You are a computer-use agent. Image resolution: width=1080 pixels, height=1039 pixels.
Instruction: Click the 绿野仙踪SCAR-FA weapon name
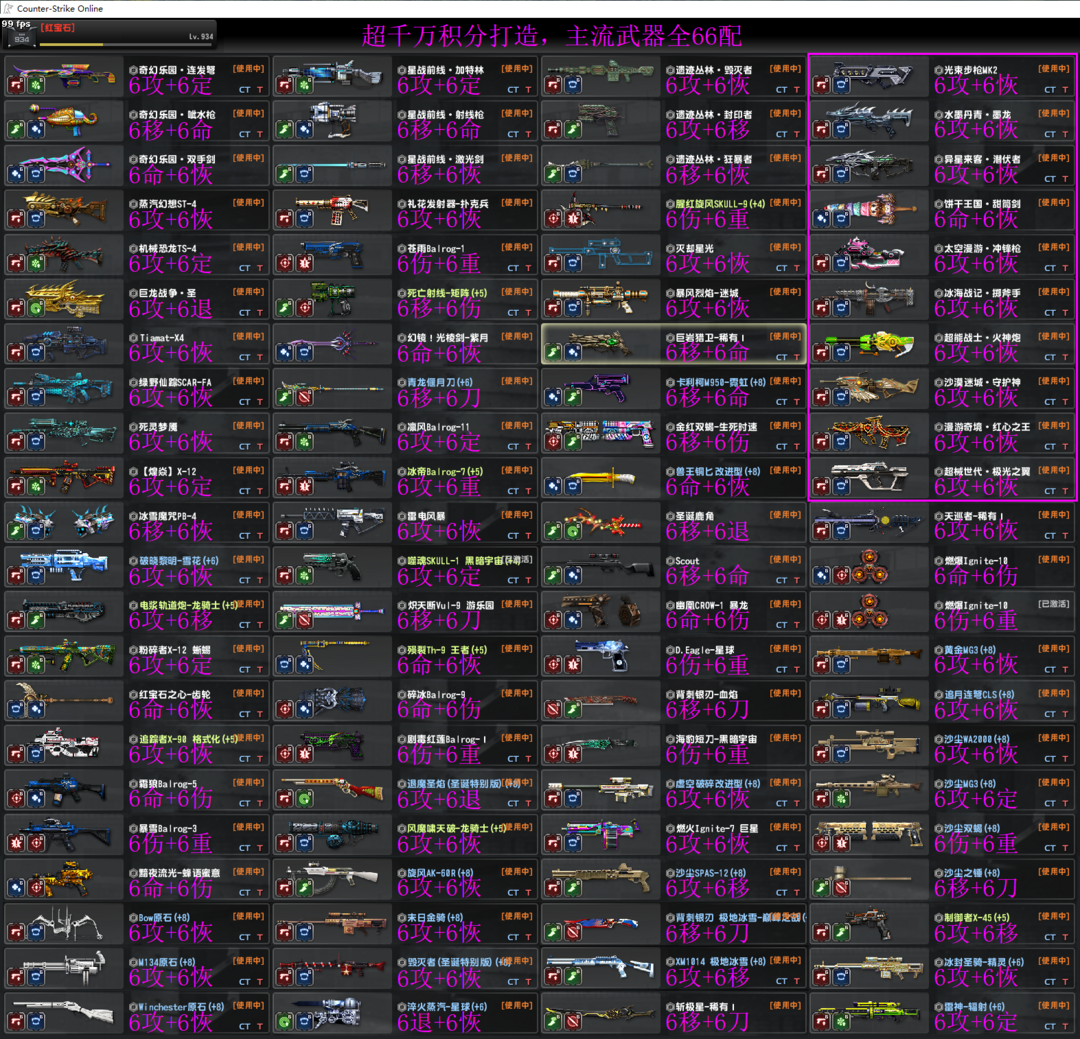click(x=174, y=382)
